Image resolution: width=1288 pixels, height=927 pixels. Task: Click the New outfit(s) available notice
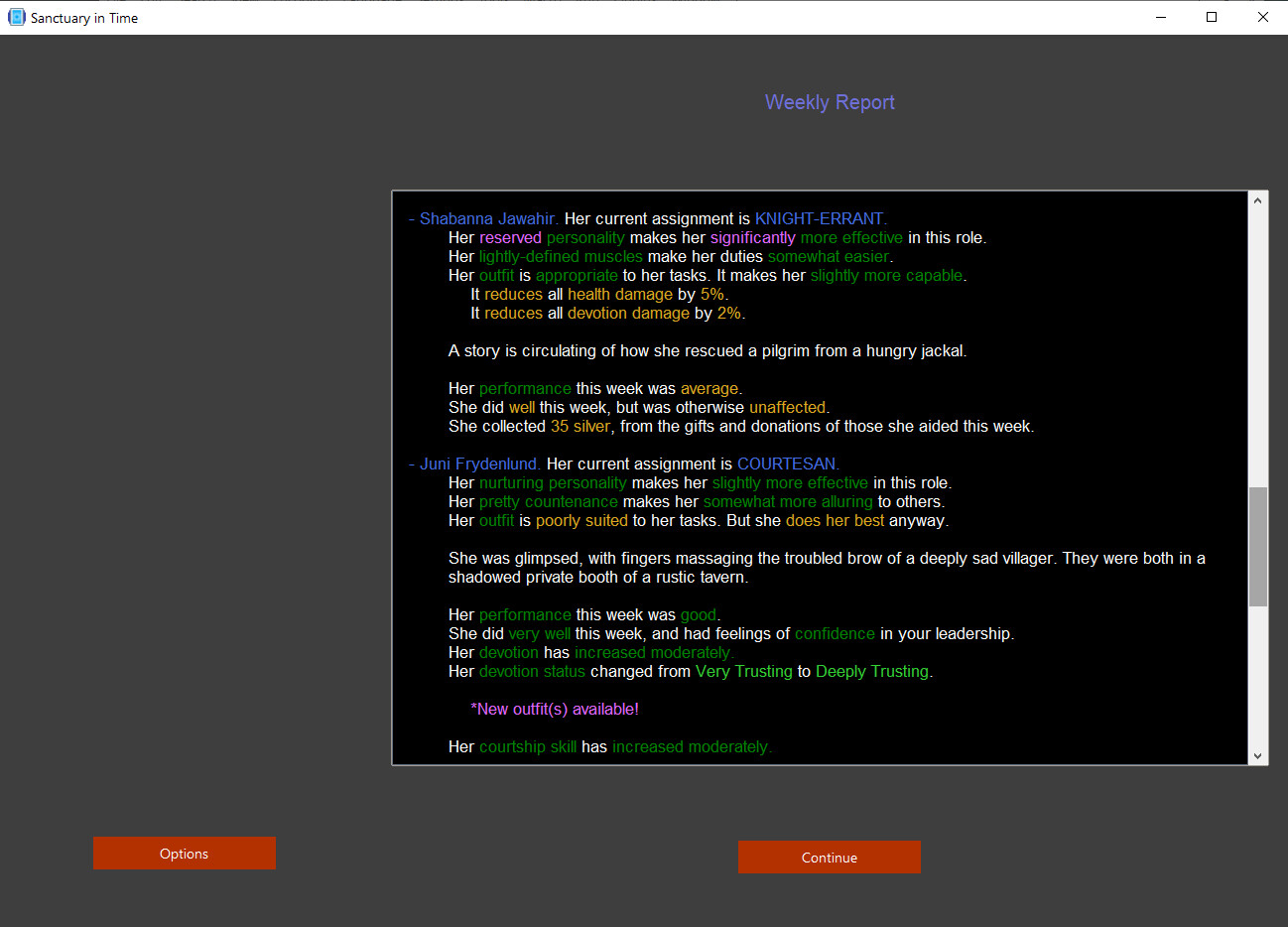pos(555,709)
